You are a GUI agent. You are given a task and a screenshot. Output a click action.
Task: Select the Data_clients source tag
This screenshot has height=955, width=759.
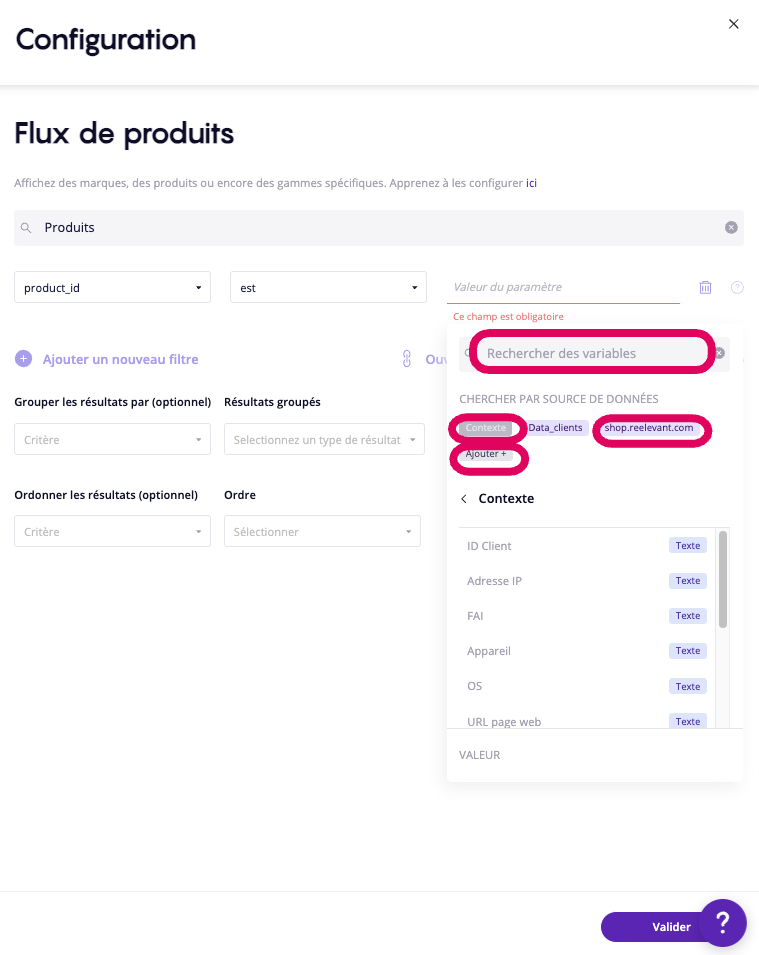click(555, 428)
